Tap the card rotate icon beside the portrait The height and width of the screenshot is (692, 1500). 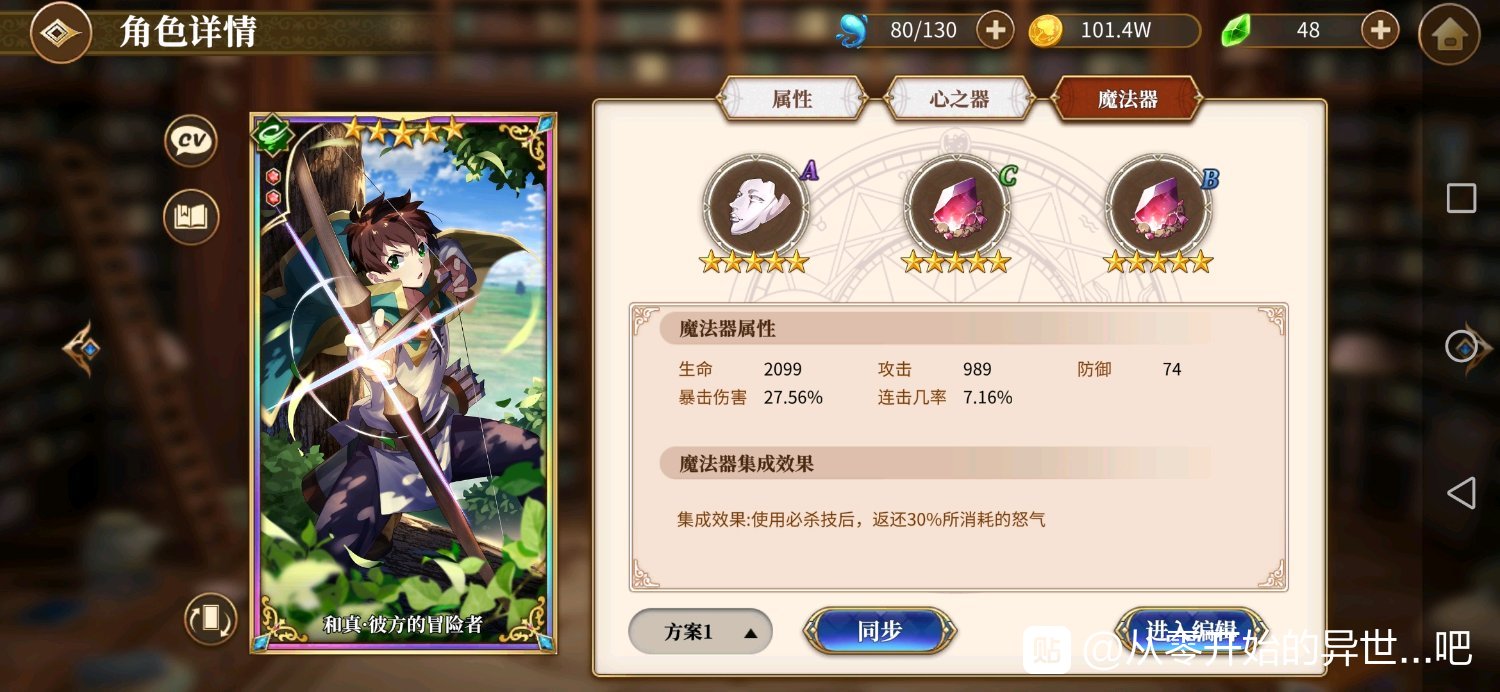[x=211, y=619]
